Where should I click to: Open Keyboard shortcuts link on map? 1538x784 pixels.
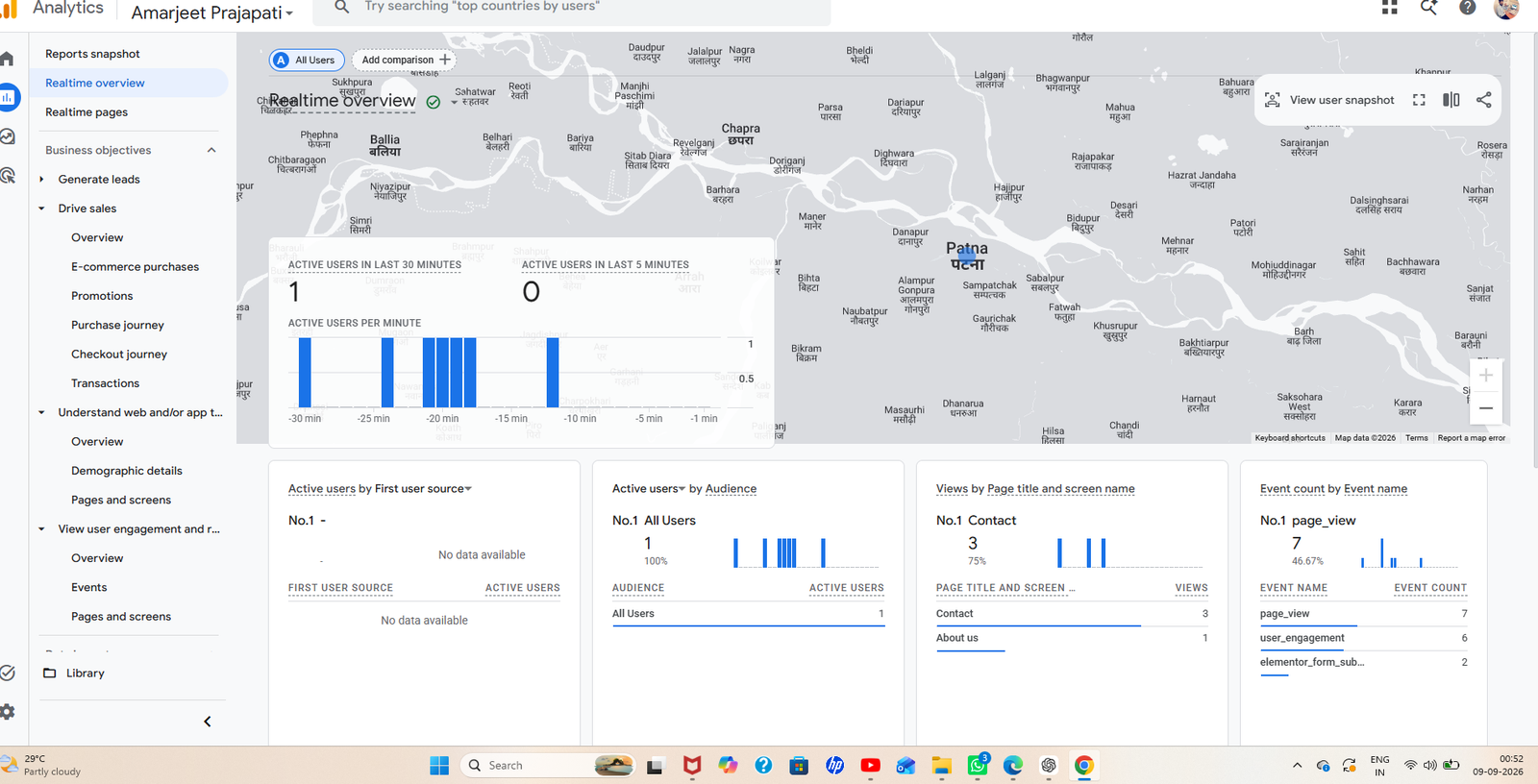tap(1289, 438)
